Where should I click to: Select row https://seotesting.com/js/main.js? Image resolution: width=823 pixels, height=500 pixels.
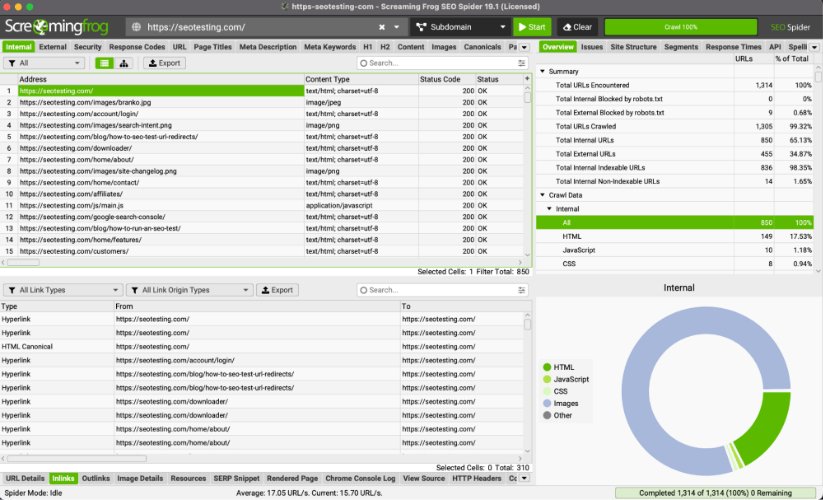tap(262, 206)
